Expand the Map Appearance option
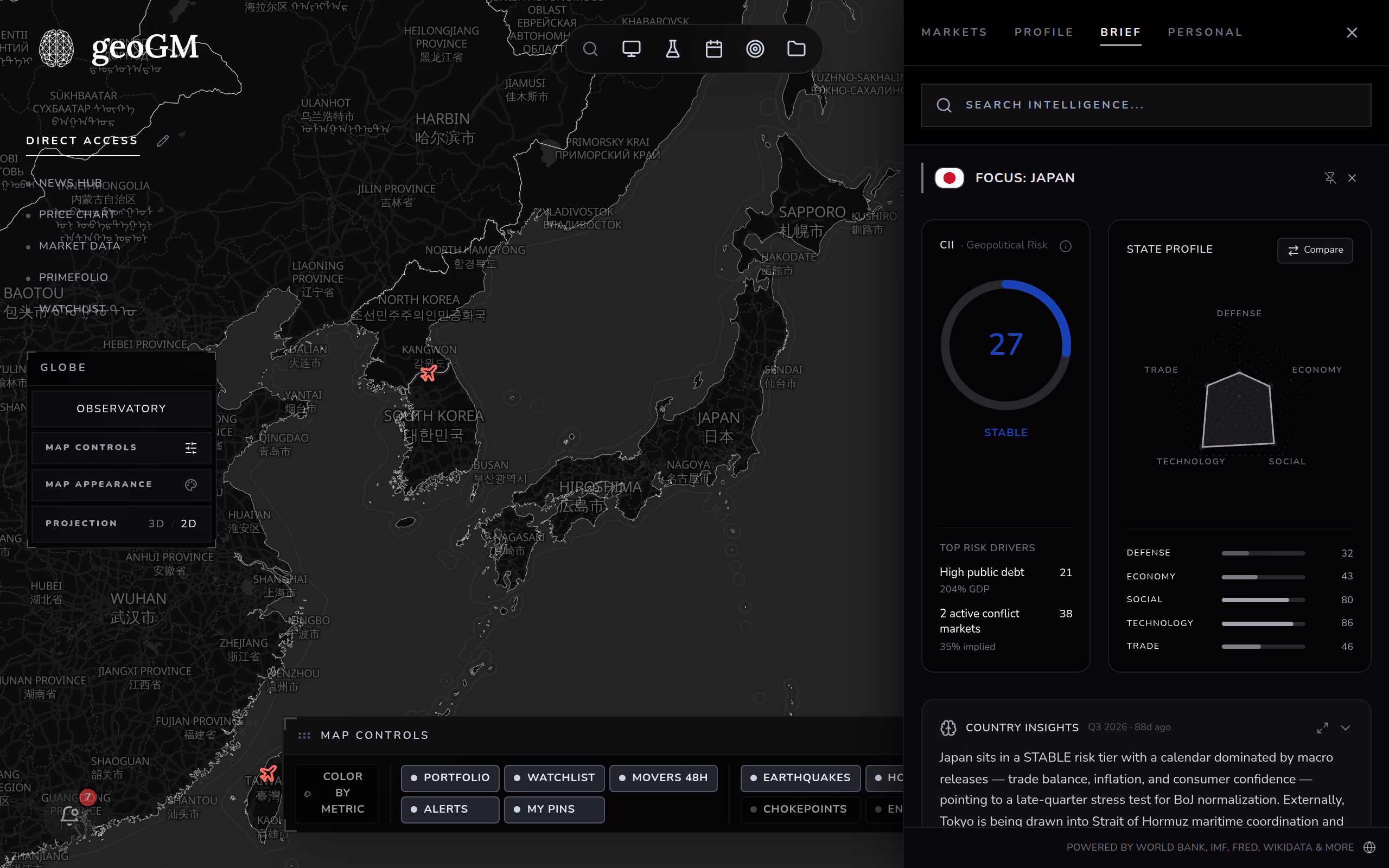 (x=121, y=484)
